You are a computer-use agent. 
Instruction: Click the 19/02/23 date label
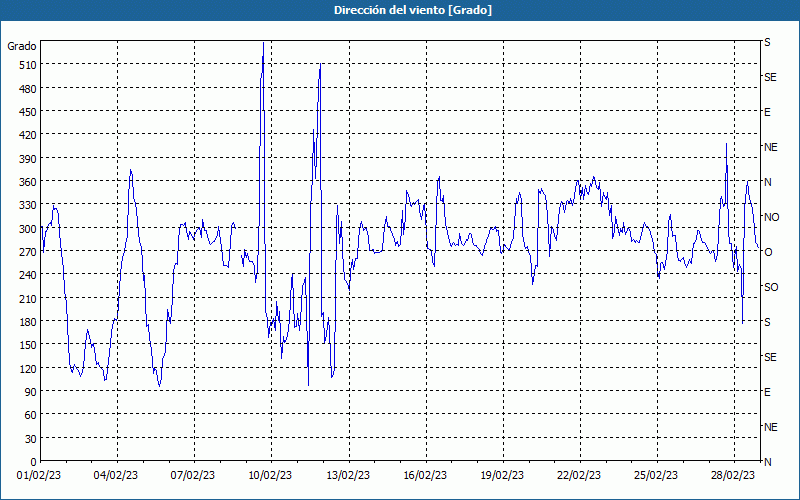point(502,476)
